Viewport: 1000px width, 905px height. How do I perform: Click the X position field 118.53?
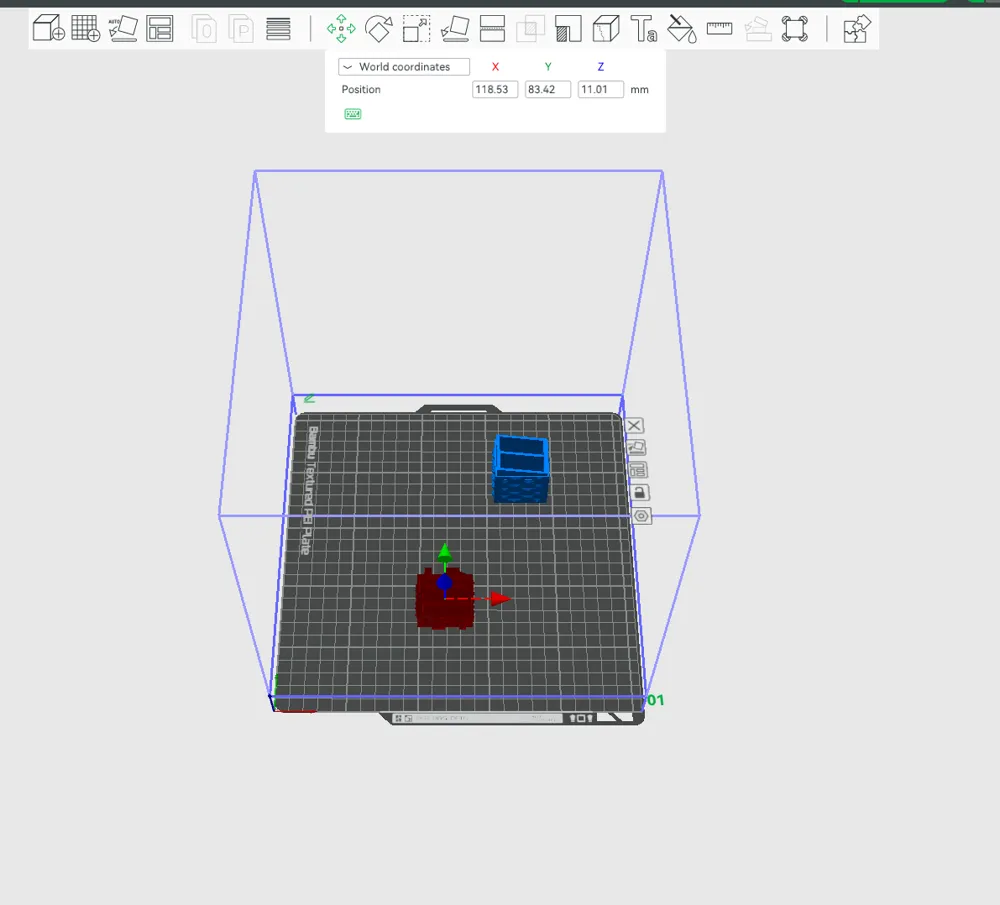pyautogui.click(x=495, y=89)
